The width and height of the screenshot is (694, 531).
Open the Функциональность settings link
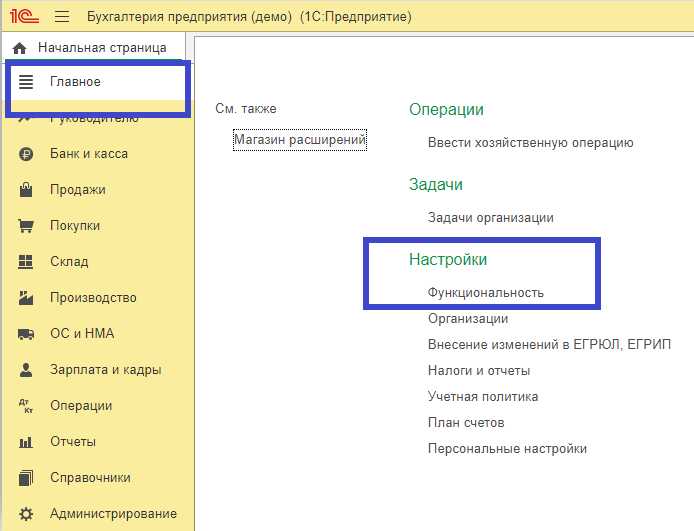point(486,293)
